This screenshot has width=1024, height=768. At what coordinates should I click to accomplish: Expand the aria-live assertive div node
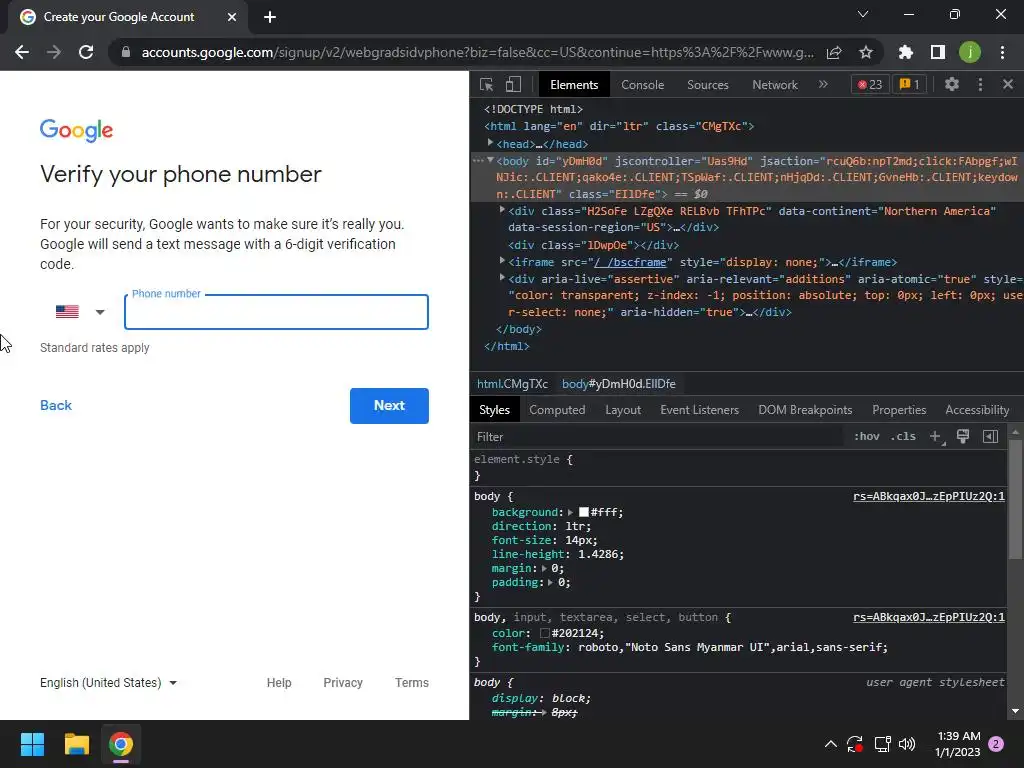click(502, 278)
